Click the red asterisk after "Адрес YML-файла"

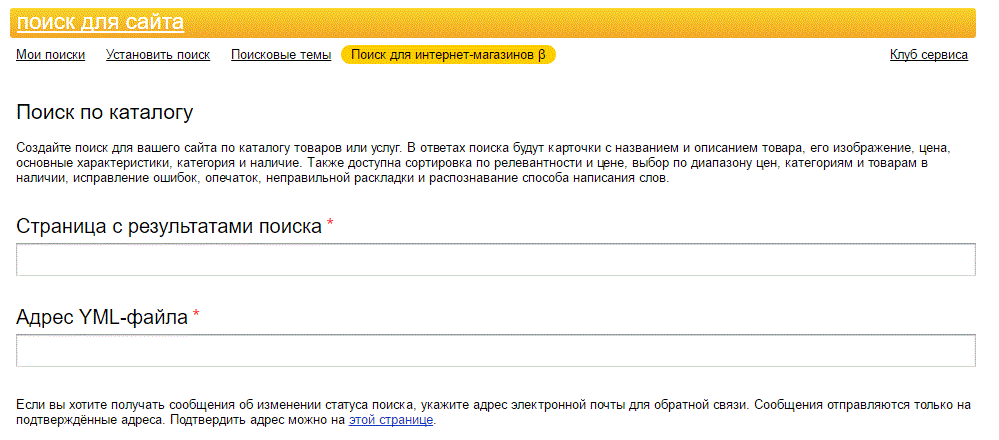coord(196,313)
